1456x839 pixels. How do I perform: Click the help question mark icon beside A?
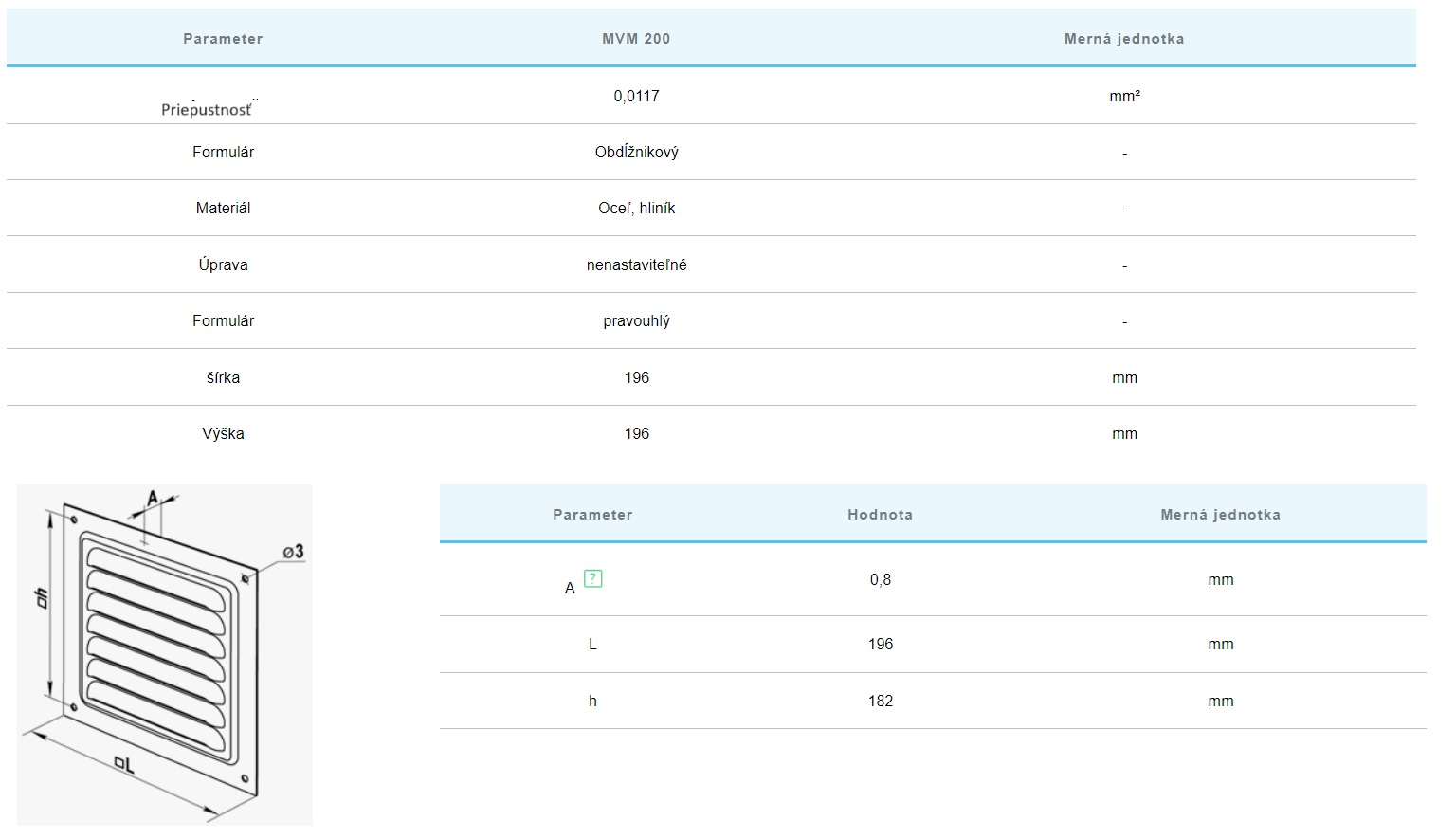592,578
